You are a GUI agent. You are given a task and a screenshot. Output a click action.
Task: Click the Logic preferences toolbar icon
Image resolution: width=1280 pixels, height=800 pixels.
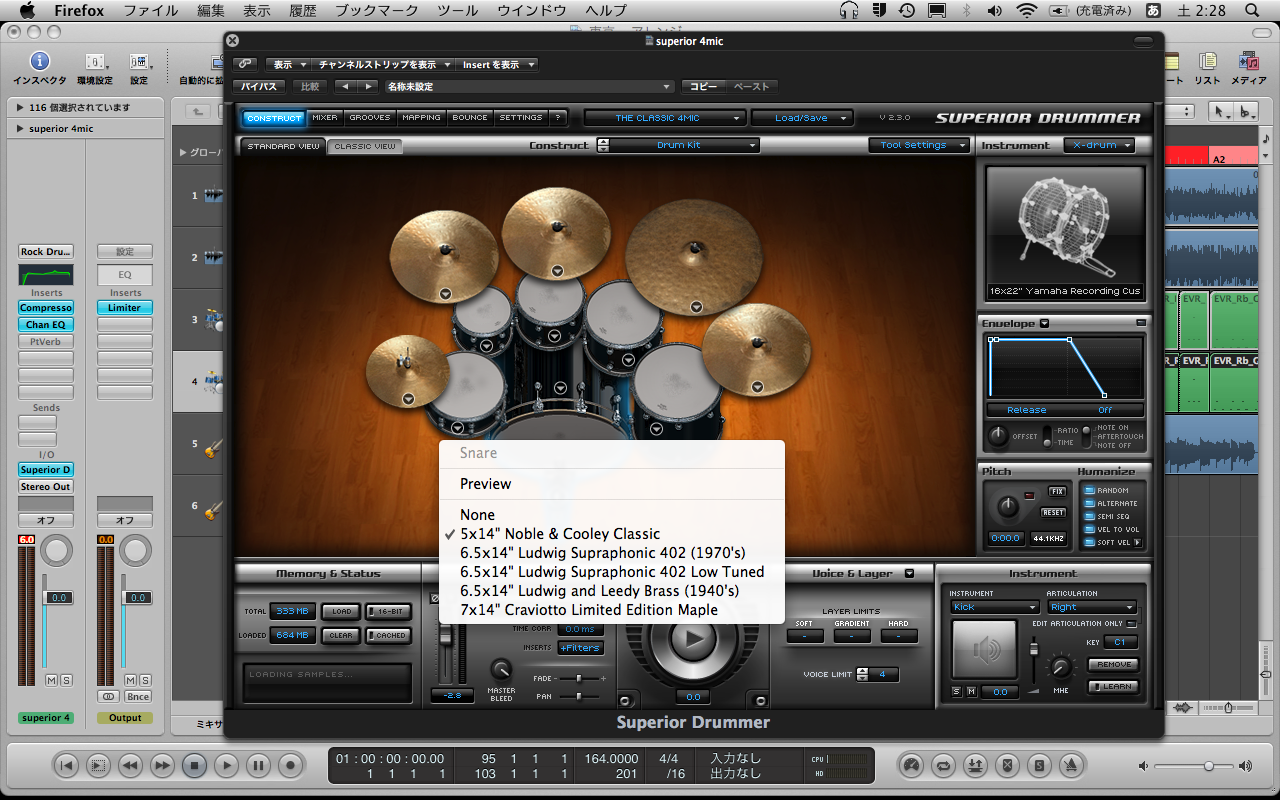pyautogui.click(x=95, y=63)
